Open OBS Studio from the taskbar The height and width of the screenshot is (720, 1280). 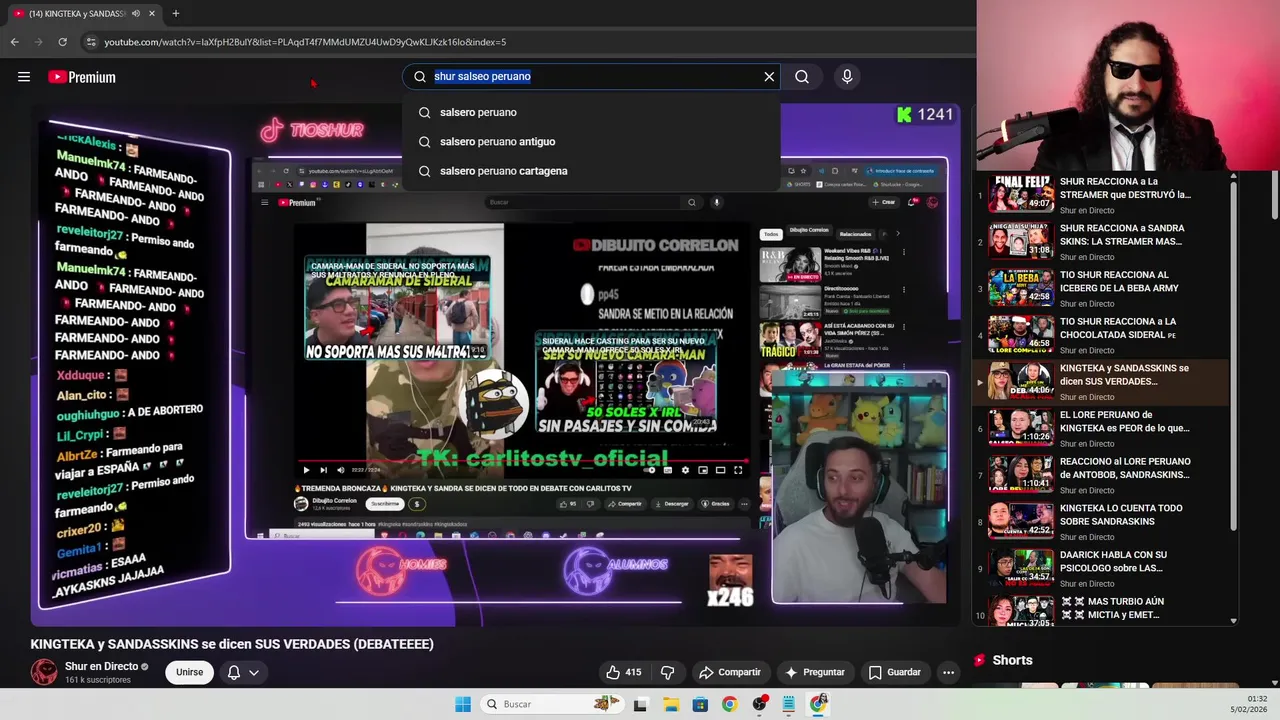click(x=760, y=704)
